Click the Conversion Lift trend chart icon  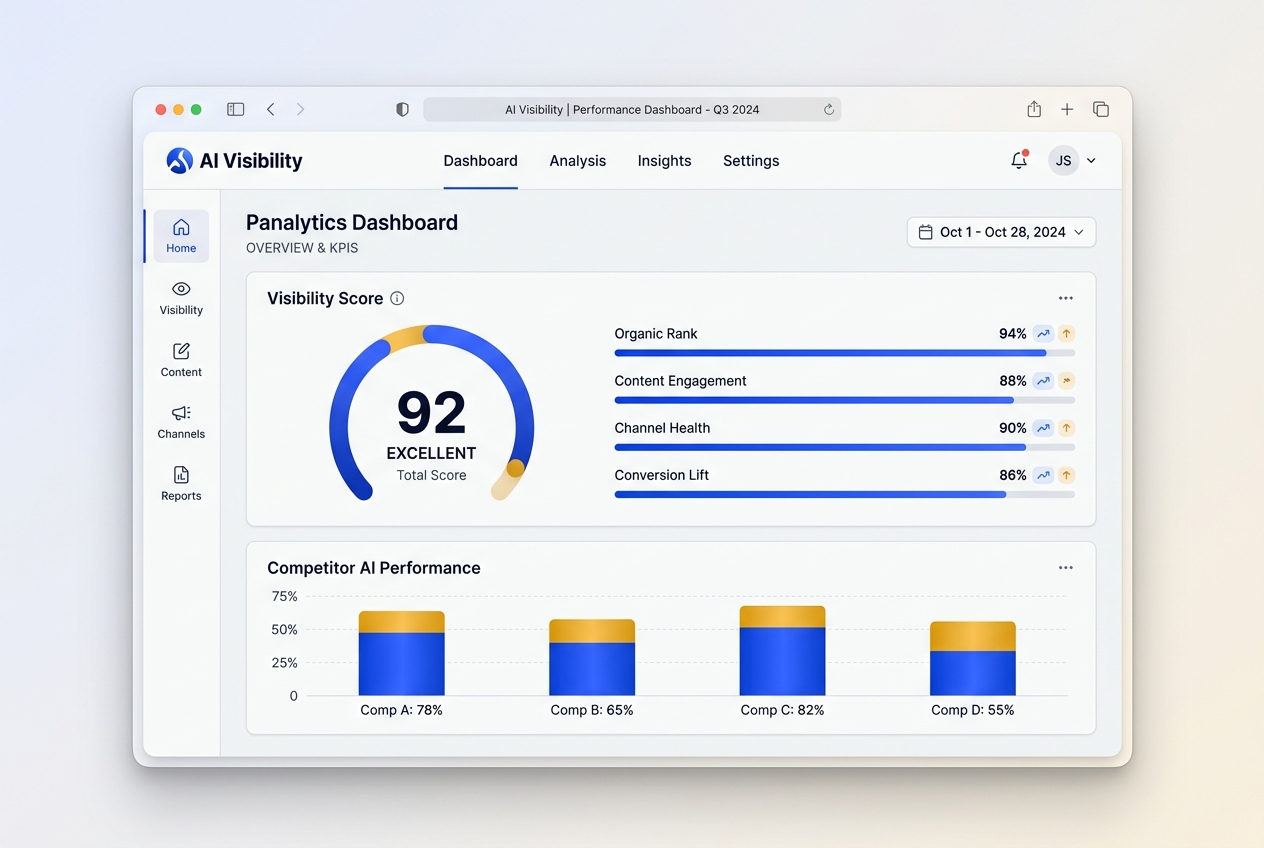pos(1043,475)
